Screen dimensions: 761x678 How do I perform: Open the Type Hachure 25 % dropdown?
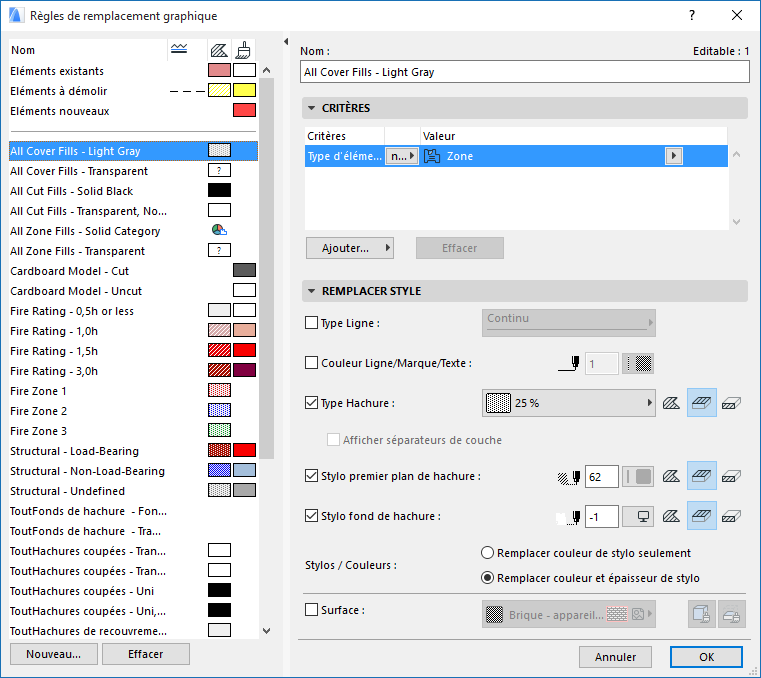click(569, 403)
